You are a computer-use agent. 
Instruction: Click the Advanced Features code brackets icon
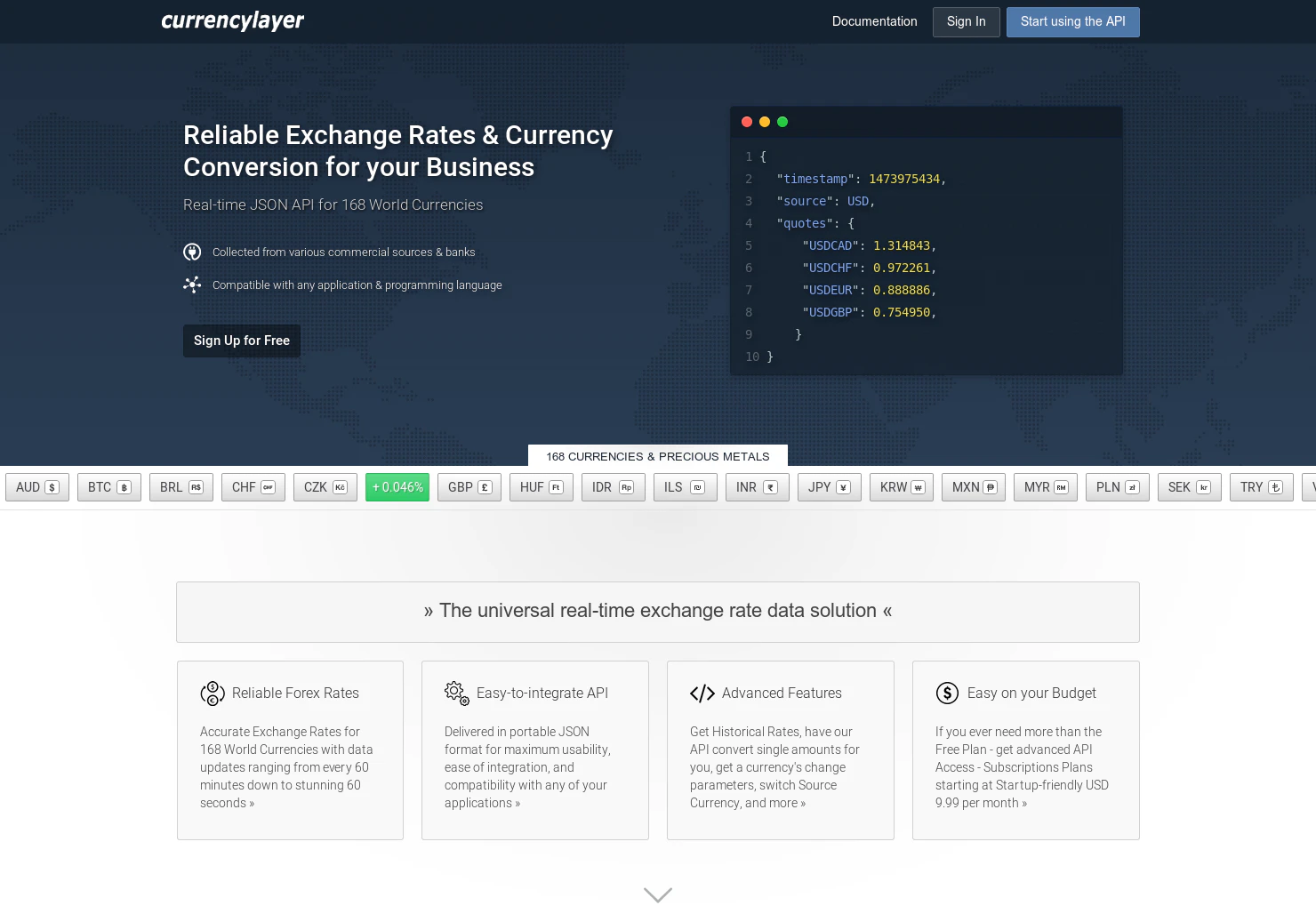pos(702,694)
